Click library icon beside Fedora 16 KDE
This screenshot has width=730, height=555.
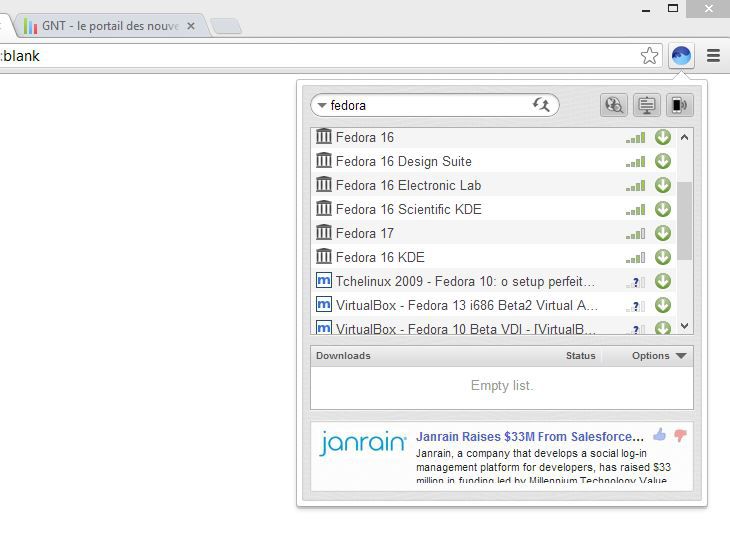324,256
